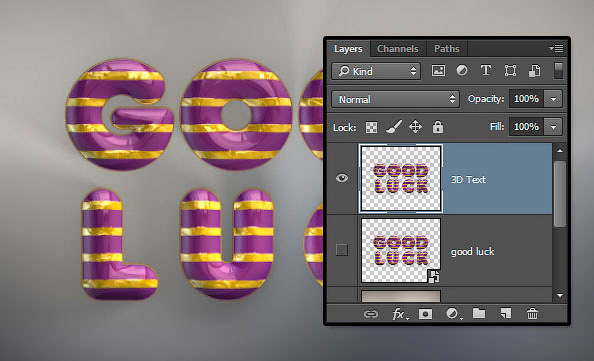Screen dimensions: 594x361
Task: Click the layers list scroll down arrow
Action: (560, 295)
